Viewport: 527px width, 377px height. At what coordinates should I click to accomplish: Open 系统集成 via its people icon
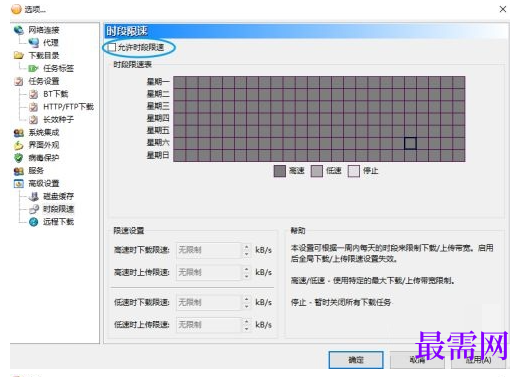click(18, 133)
